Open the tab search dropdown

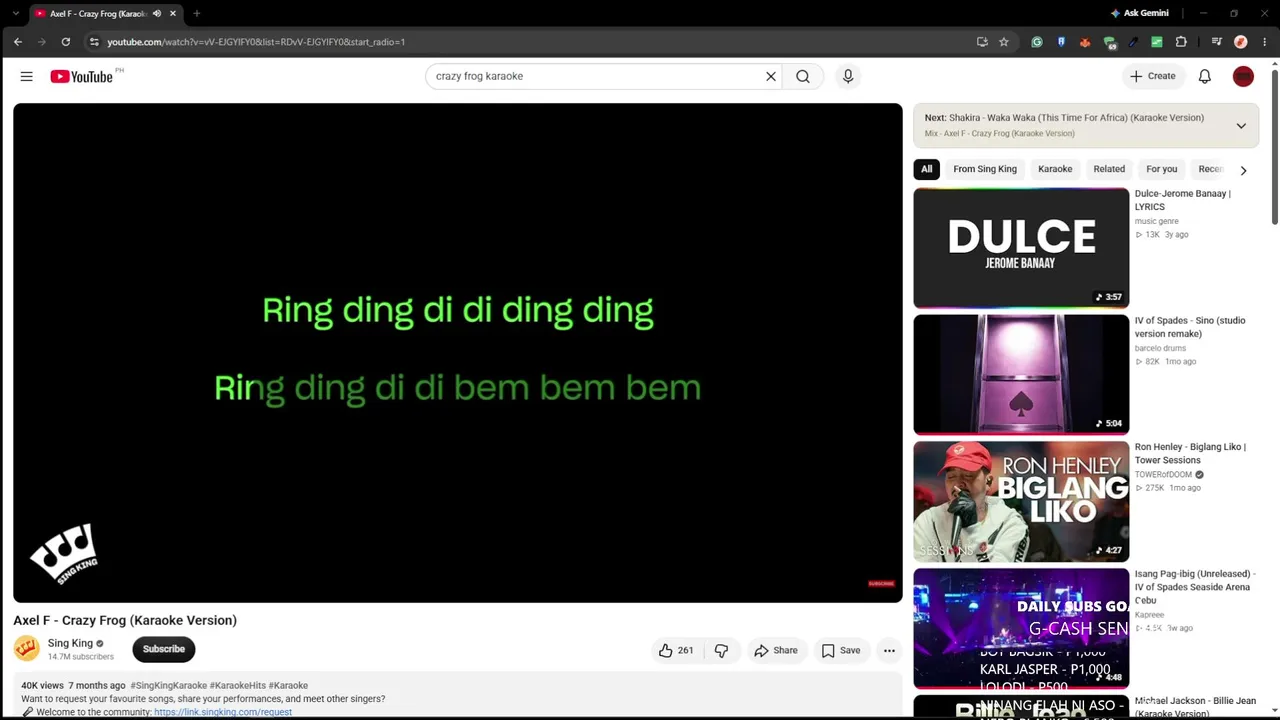click(x=15, y=13)
